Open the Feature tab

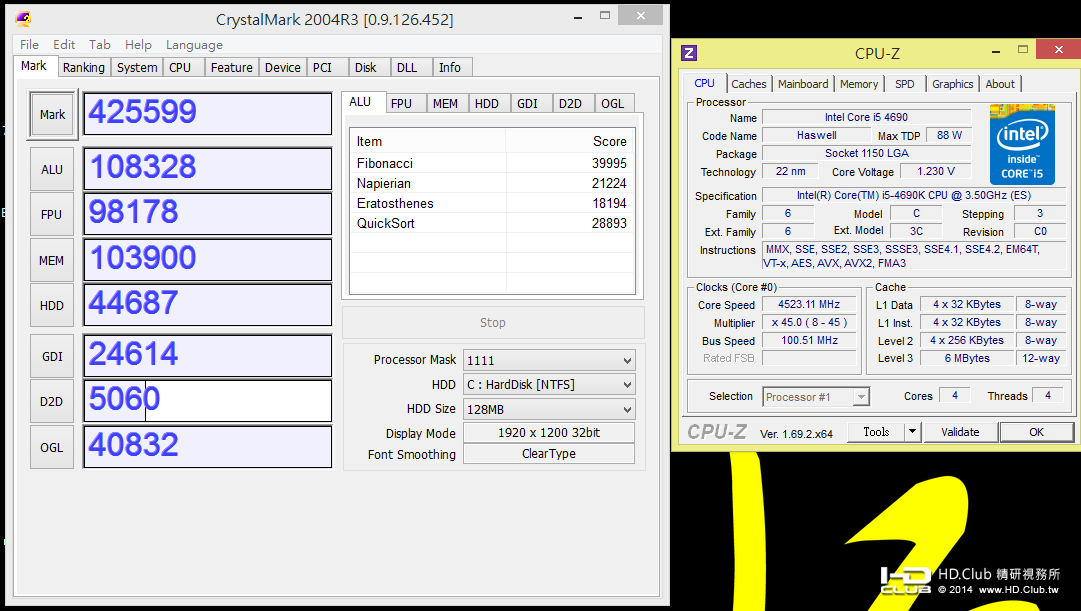pyautogui.click(x=232, y=68)
